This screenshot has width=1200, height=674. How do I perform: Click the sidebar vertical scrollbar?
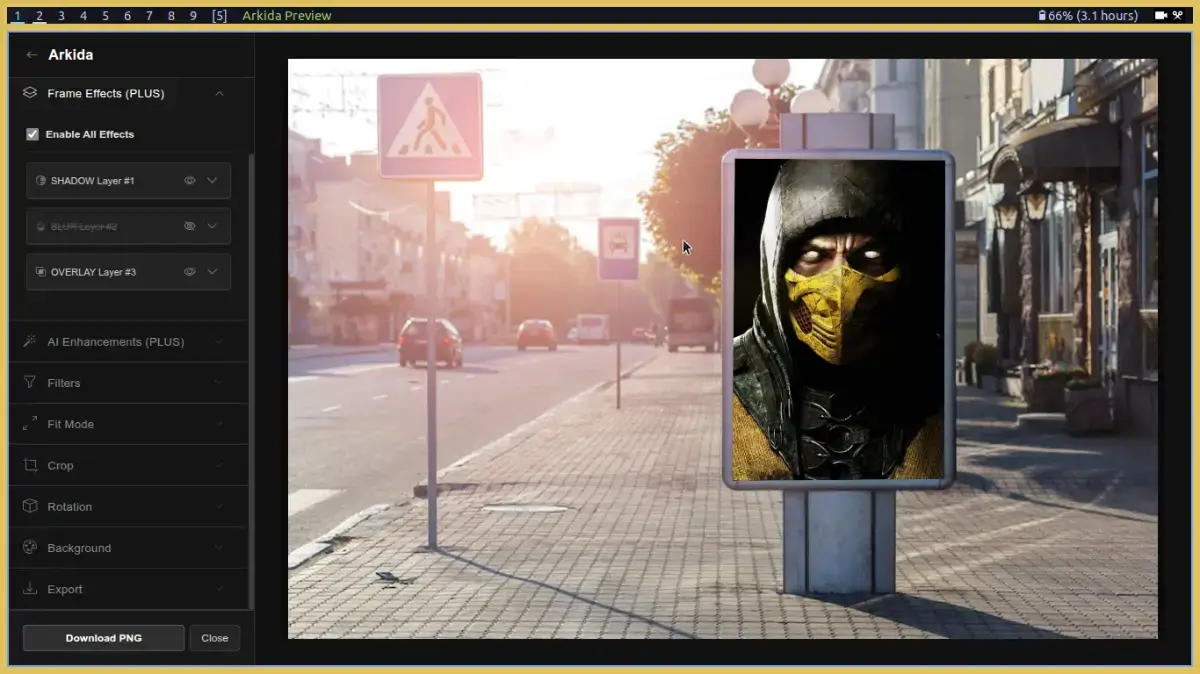click(250, 380)
